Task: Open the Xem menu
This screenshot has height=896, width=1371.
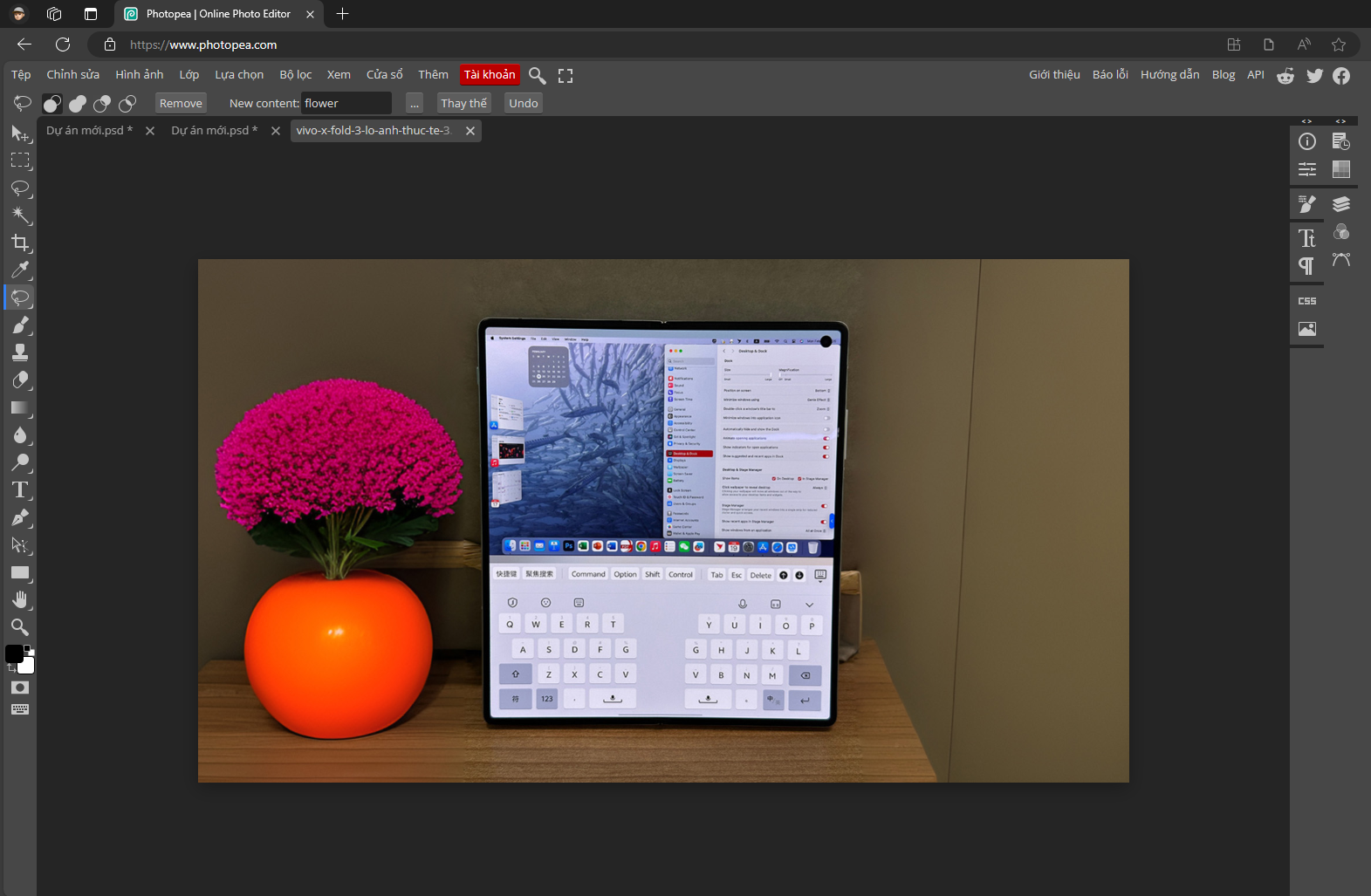Action: click(339, 75)
